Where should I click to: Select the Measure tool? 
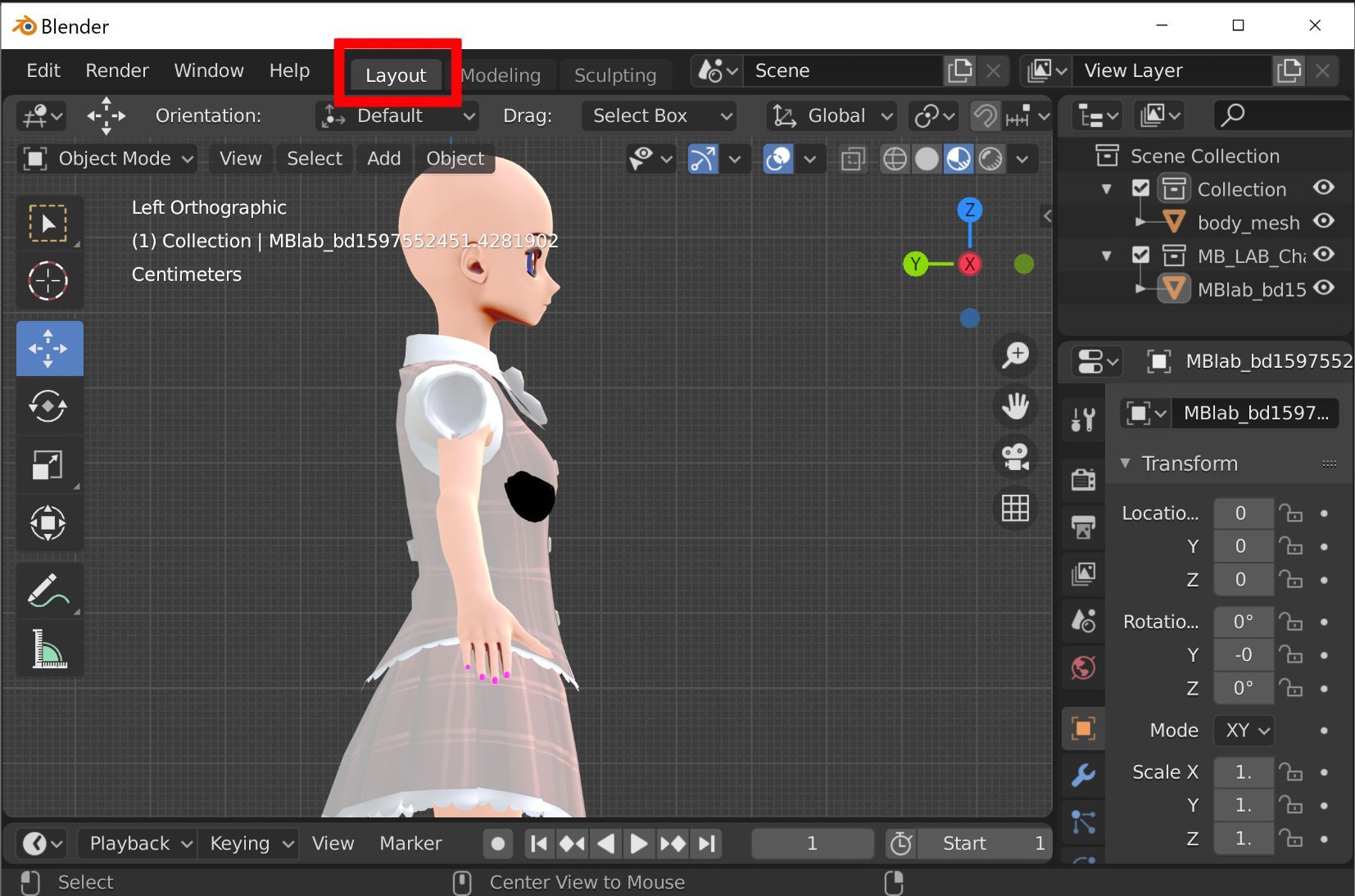pos(48,649)
